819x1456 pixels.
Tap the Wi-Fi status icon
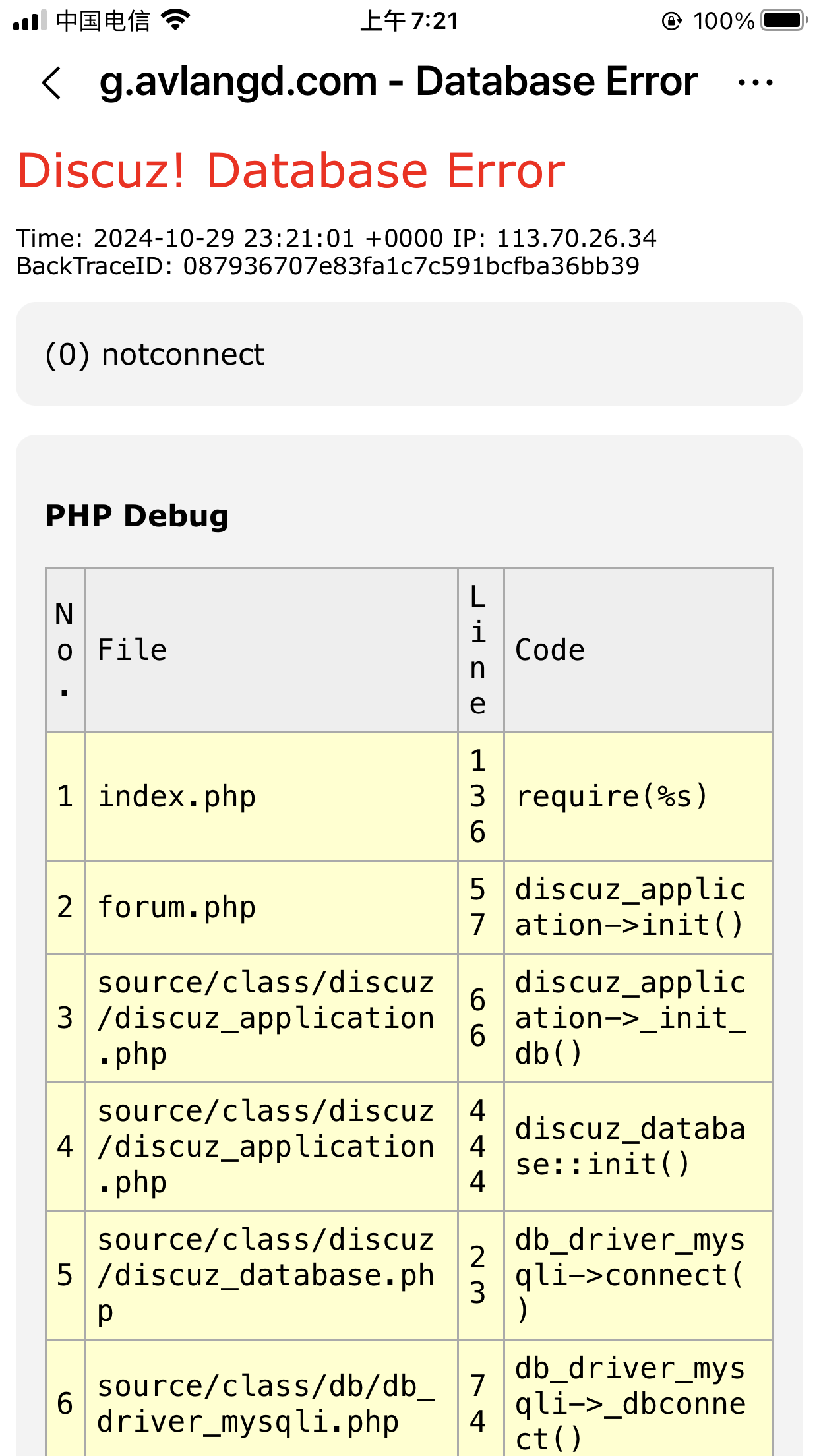tap(175, 20)
